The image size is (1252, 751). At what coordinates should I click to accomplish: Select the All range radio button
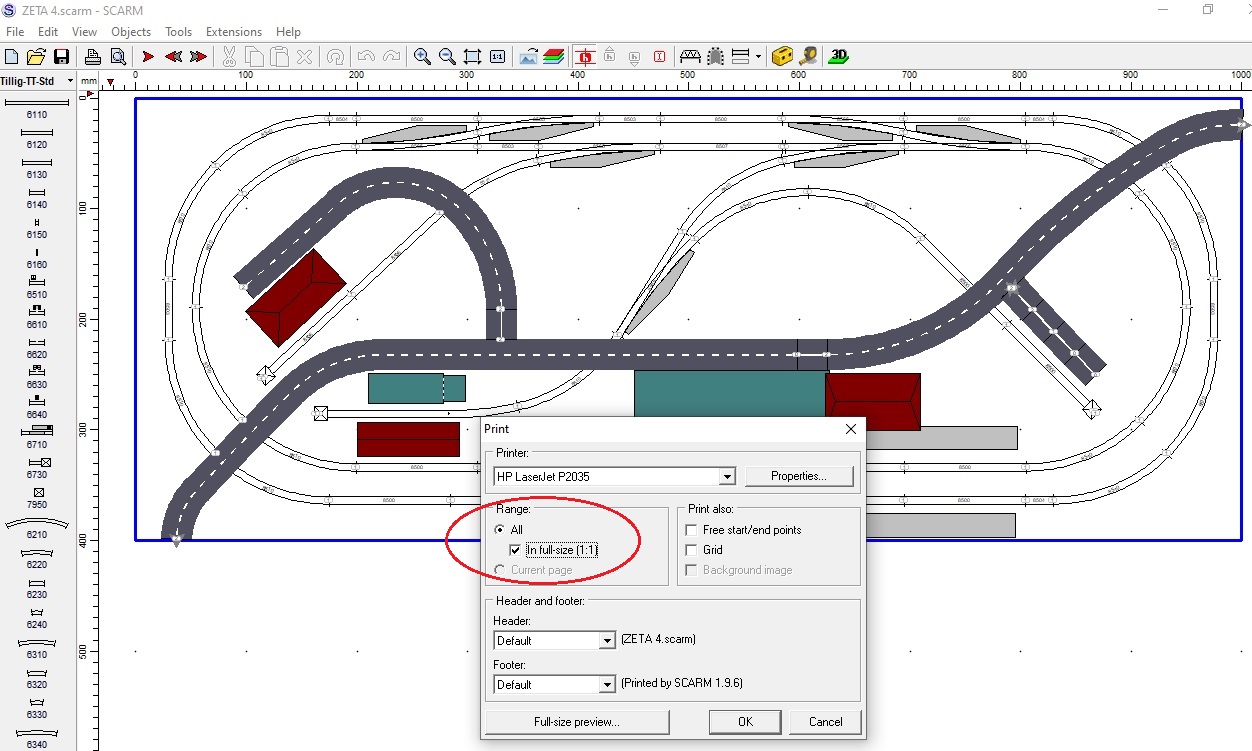pyautogui.click(x=499, y=530)
